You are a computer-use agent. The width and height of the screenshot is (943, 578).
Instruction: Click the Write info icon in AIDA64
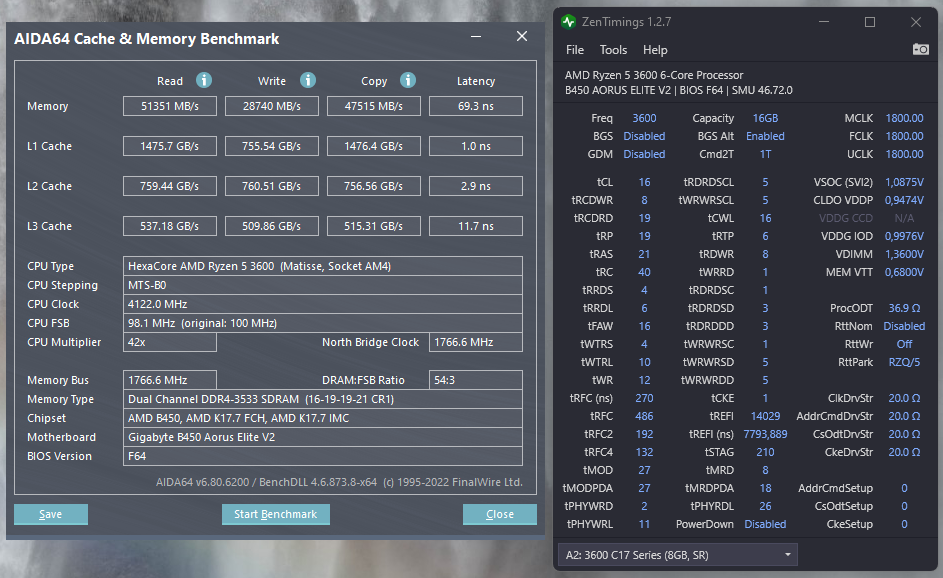308,80
